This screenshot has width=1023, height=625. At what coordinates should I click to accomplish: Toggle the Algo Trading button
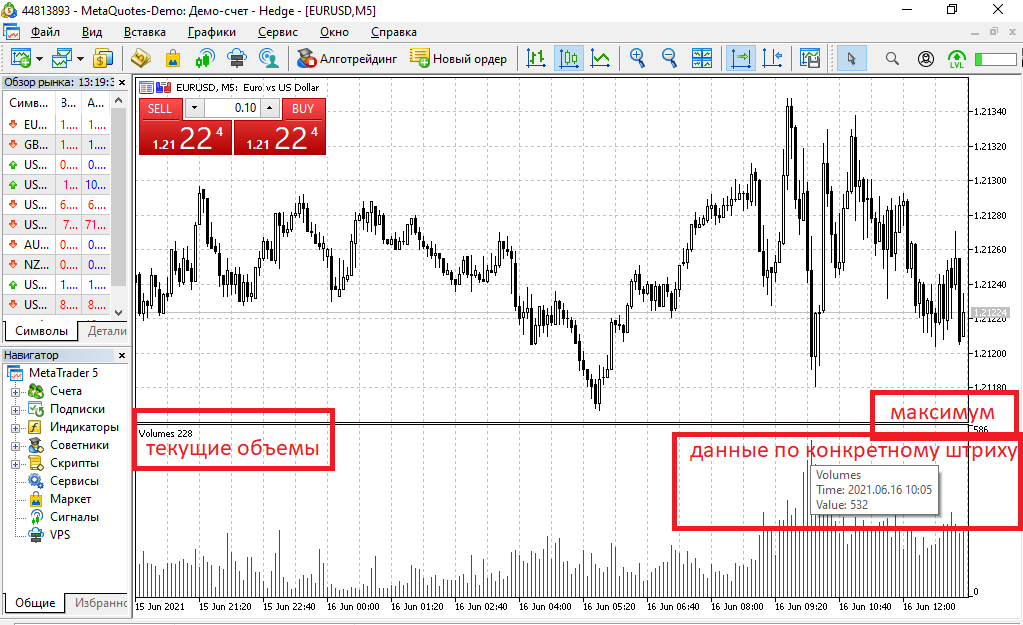pyautogui.click(x=347, y=58)
